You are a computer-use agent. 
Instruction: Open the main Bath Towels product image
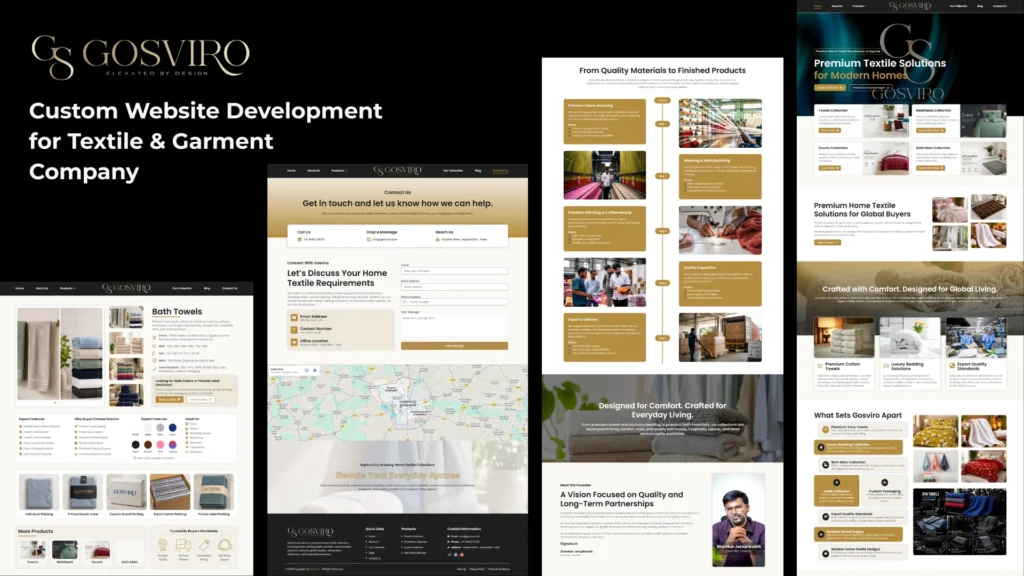(x=59, y=353)
